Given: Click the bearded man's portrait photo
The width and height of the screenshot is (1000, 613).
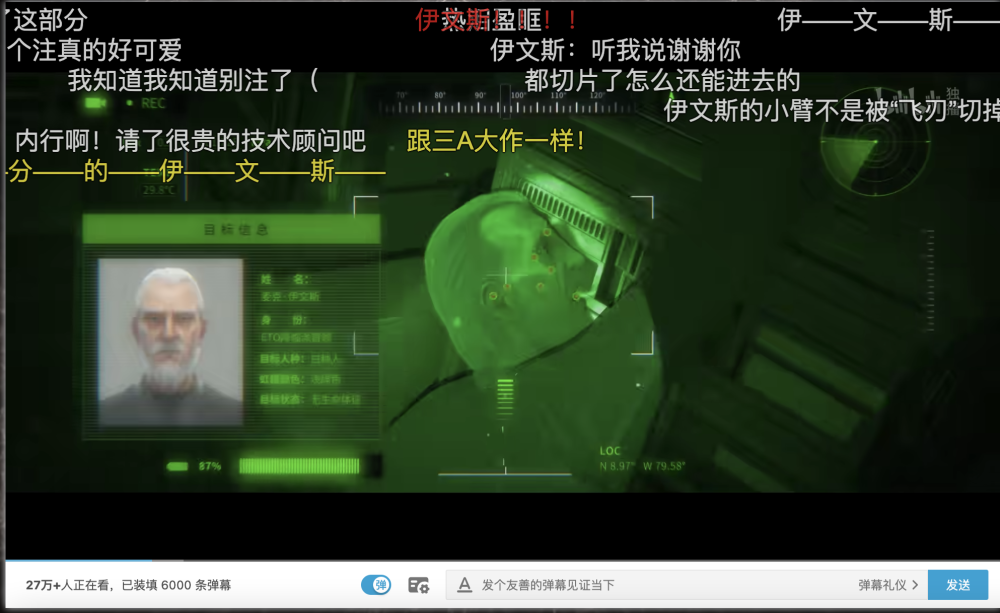Looking at the screenshot, I should pos(171,342).
